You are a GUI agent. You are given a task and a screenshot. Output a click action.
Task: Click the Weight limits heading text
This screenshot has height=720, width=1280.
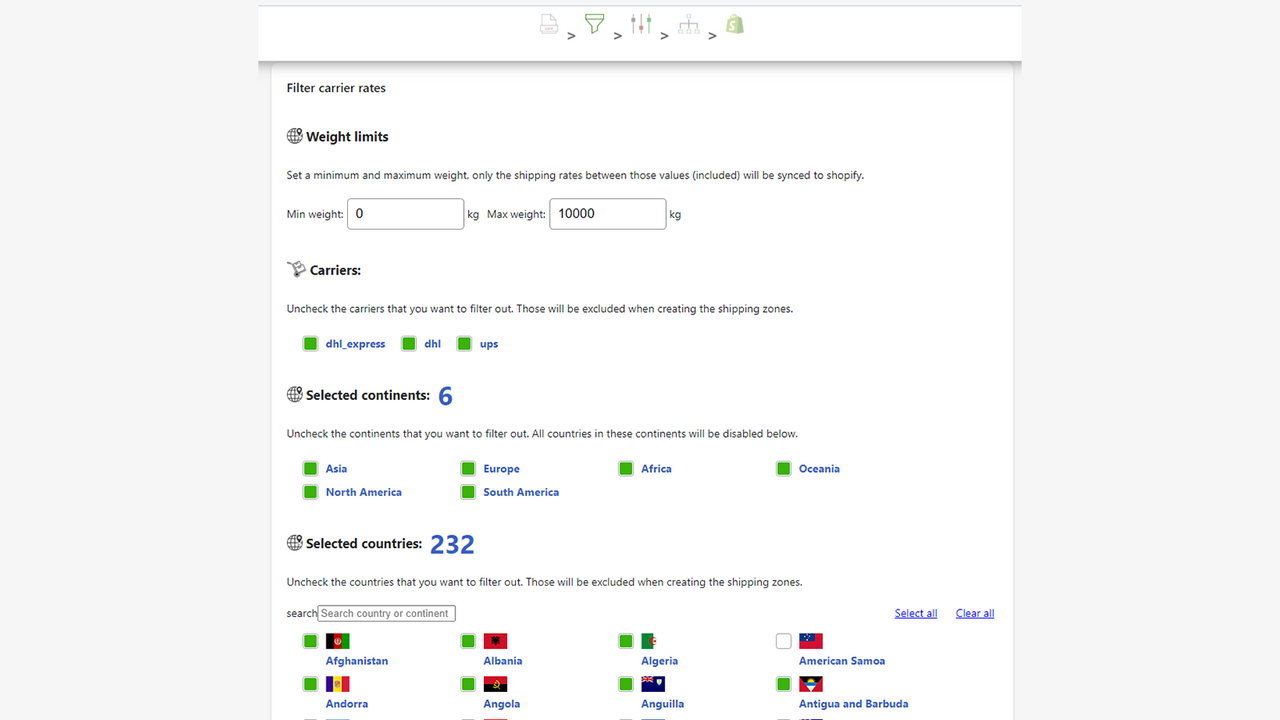[x=347, y=137]
